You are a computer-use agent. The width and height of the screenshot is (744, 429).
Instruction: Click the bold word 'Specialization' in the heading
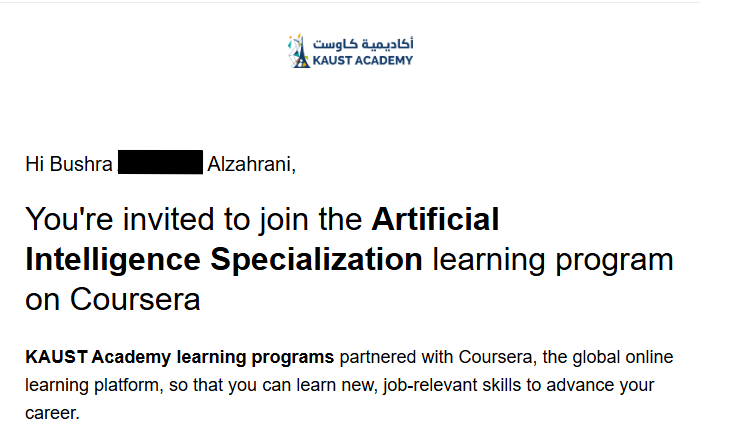coord(316,260)
